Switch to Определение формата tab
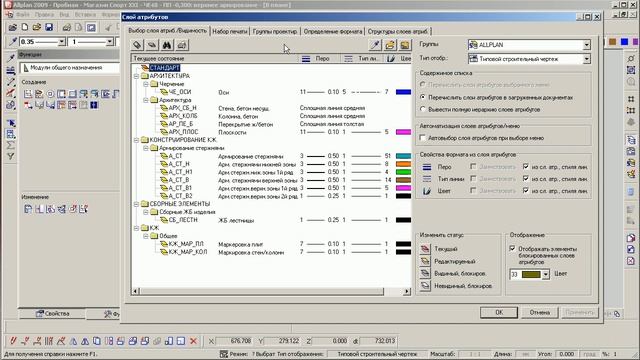The image size is (640, 360). tap(333, 31)
